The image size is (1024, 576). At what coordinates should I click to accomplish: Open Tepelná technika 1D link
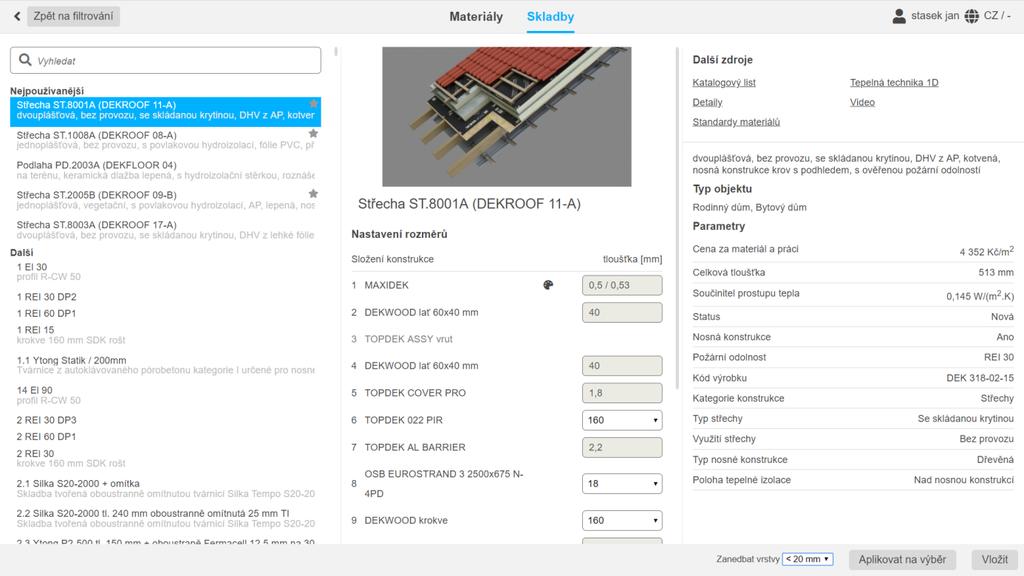pos(893,82)
